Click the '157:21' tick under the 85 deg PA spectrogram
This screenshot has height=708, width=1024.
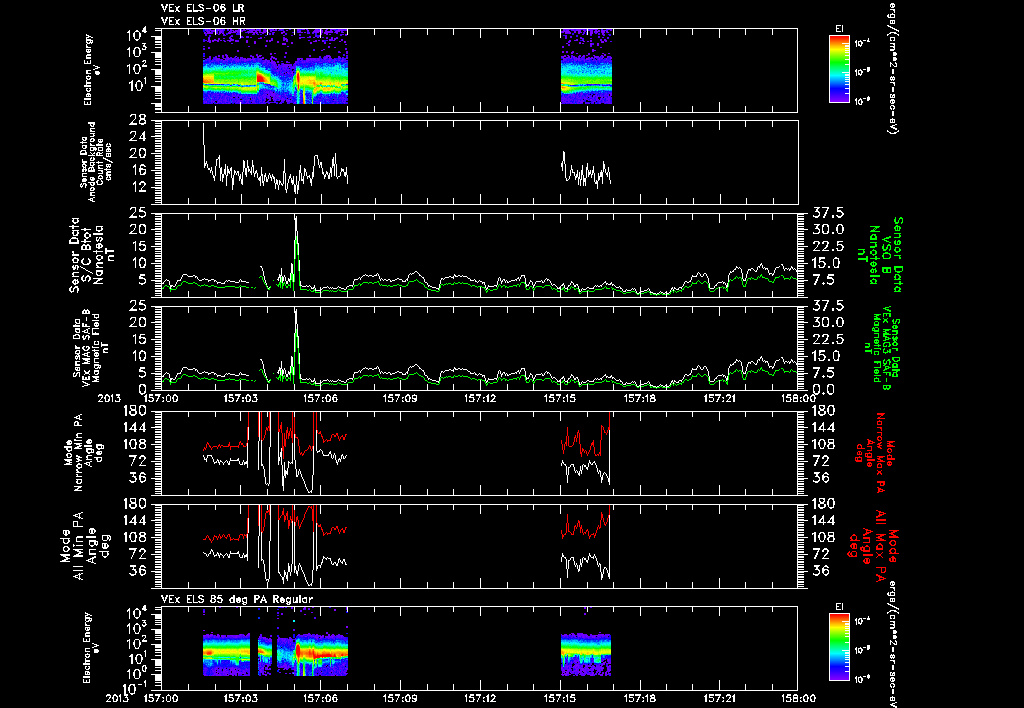click(x=720, y=698)
